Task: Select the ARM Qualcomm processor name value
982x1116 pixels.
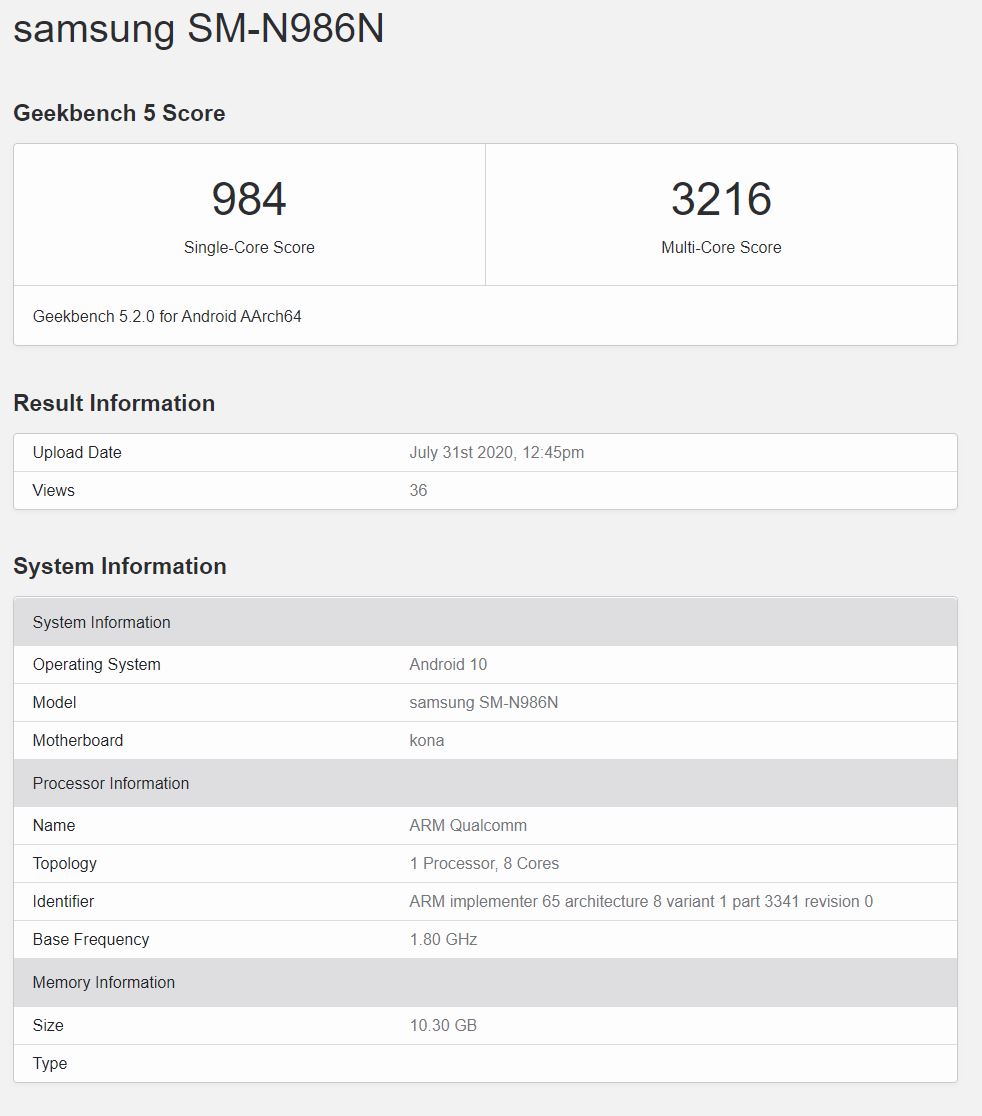Action: [x=468, y=825]
